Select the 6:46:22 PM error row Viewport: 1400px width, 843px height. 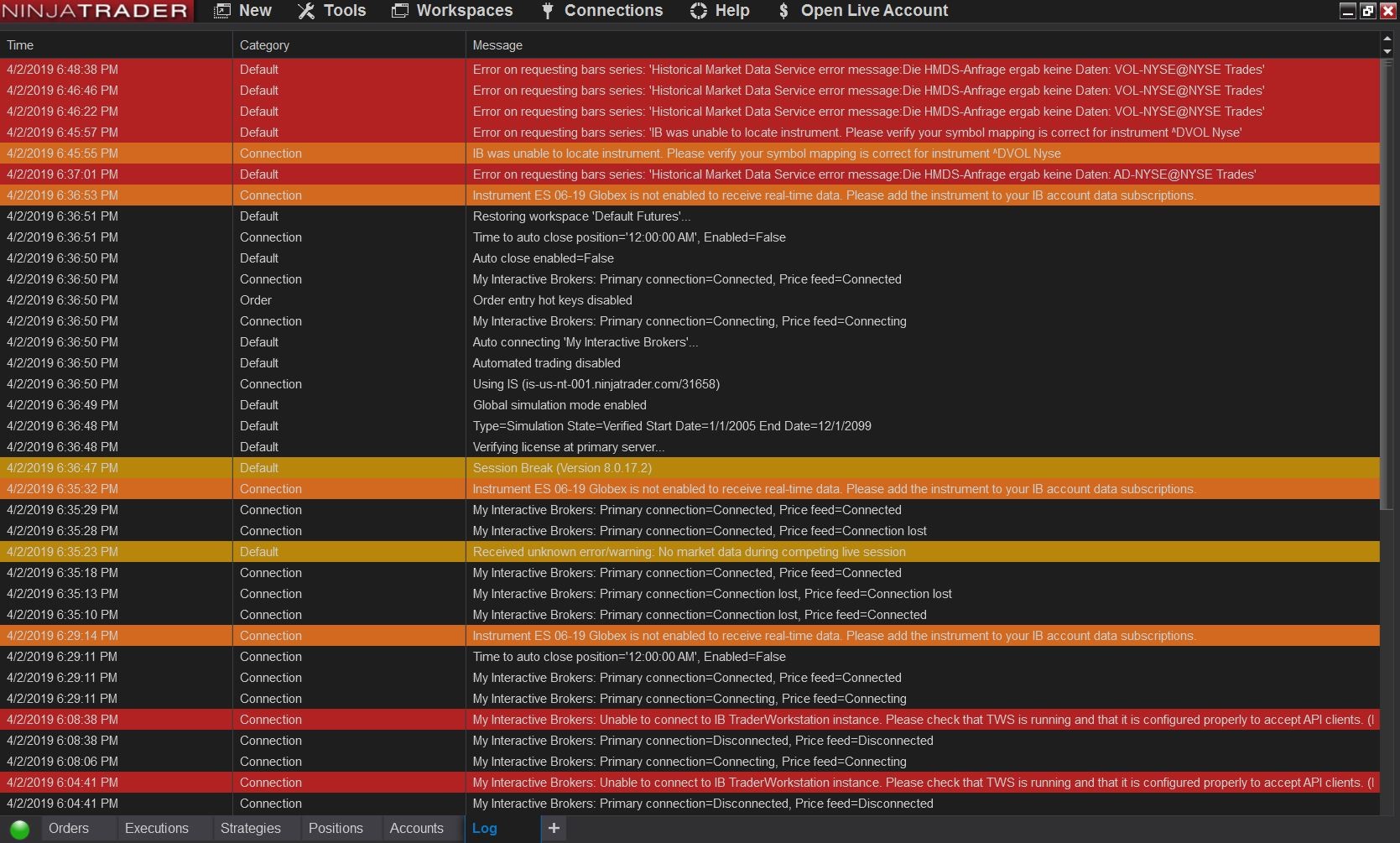click(x=690, y=112)
